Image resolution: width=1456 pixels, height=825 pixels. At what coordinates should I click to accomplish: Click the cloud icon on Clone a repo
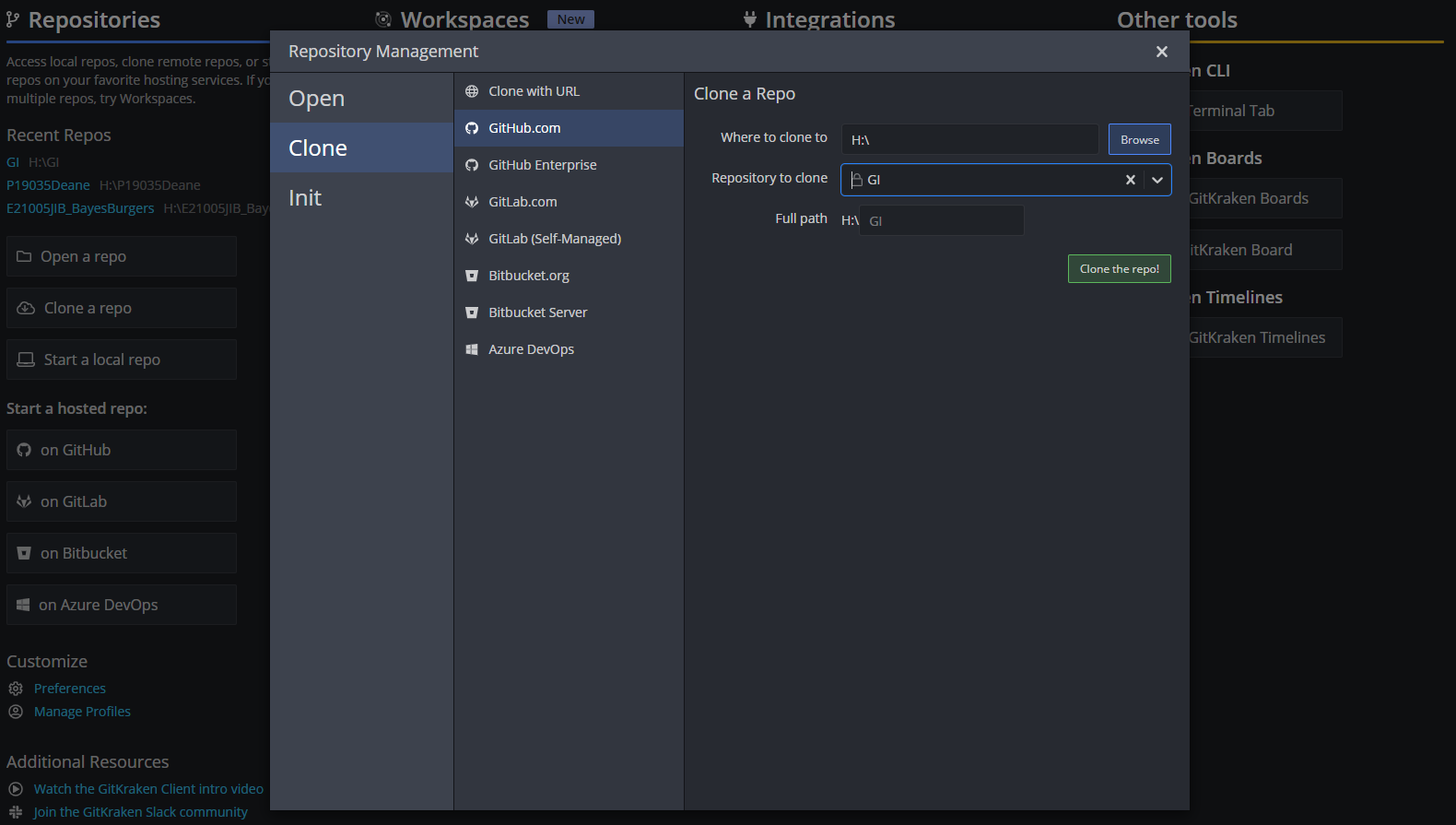point(26,308)
